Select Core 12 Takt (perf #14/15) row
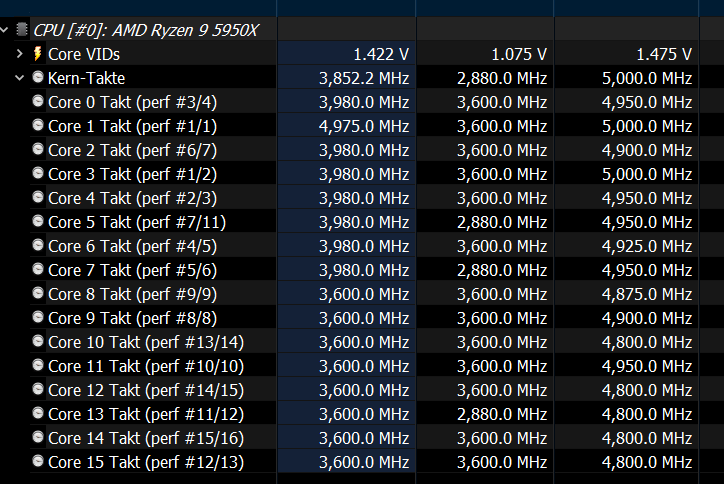Image resolution: width=724 pixels, height=484 pixels. [x=362, y=390]
